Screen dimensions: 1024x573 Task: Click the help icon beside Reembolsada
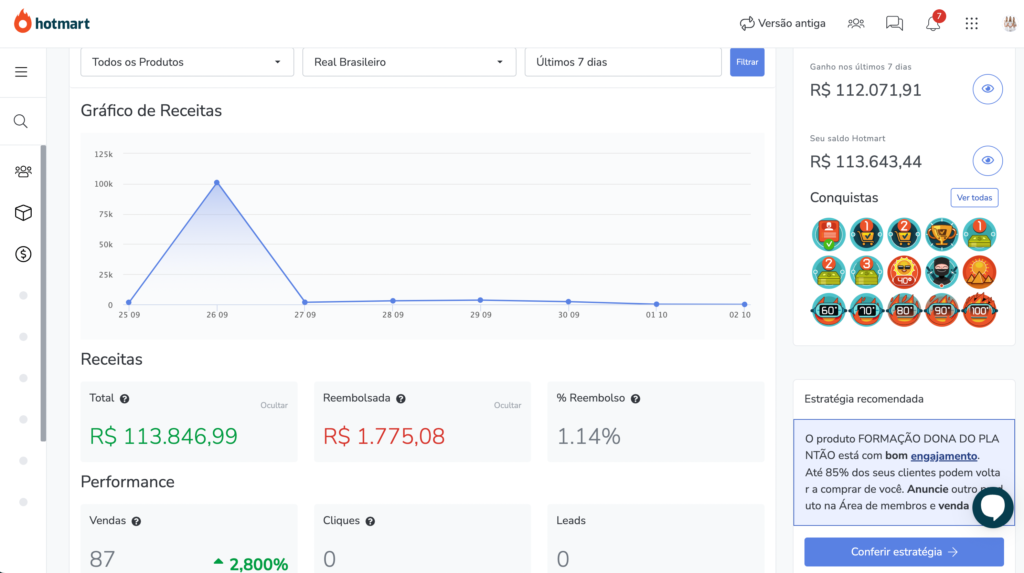tap(400, 399)
